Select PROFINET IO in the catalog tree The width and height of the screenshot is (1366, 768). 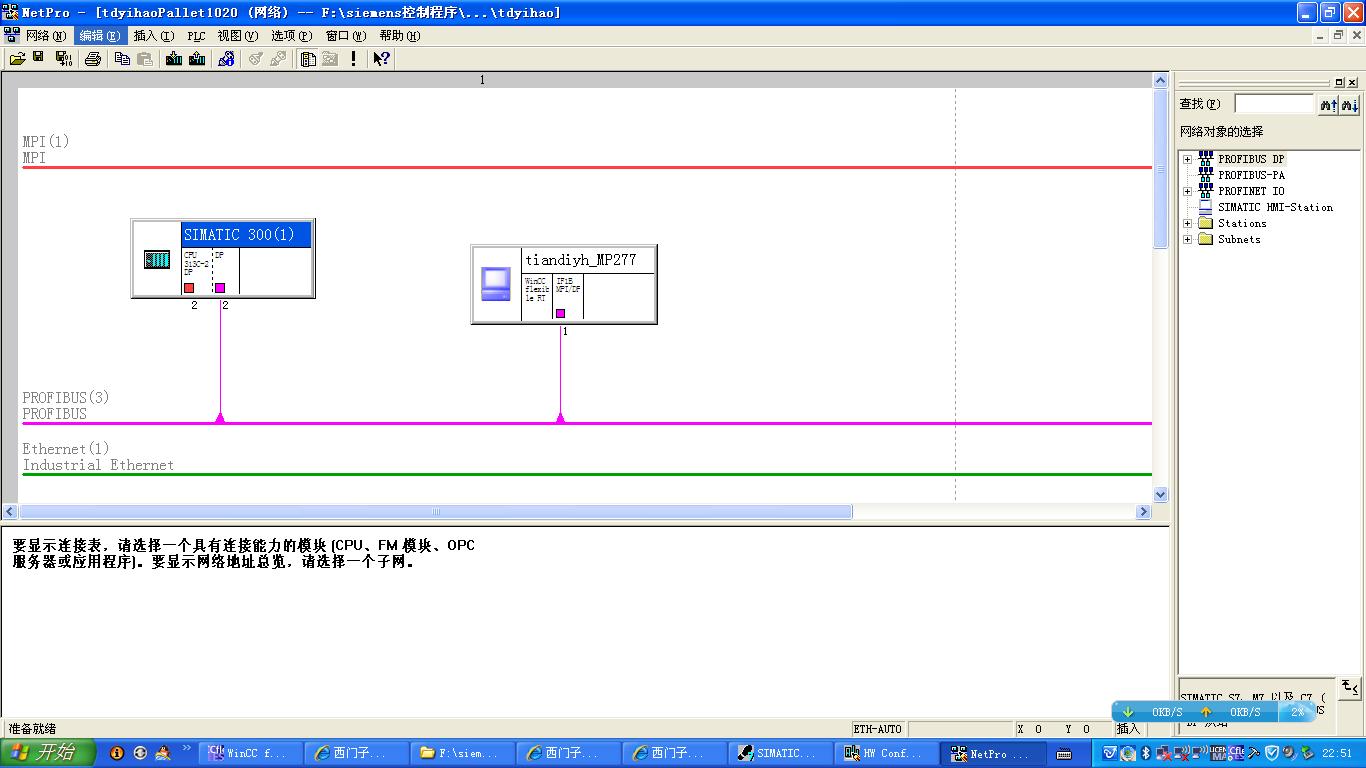1251,191
